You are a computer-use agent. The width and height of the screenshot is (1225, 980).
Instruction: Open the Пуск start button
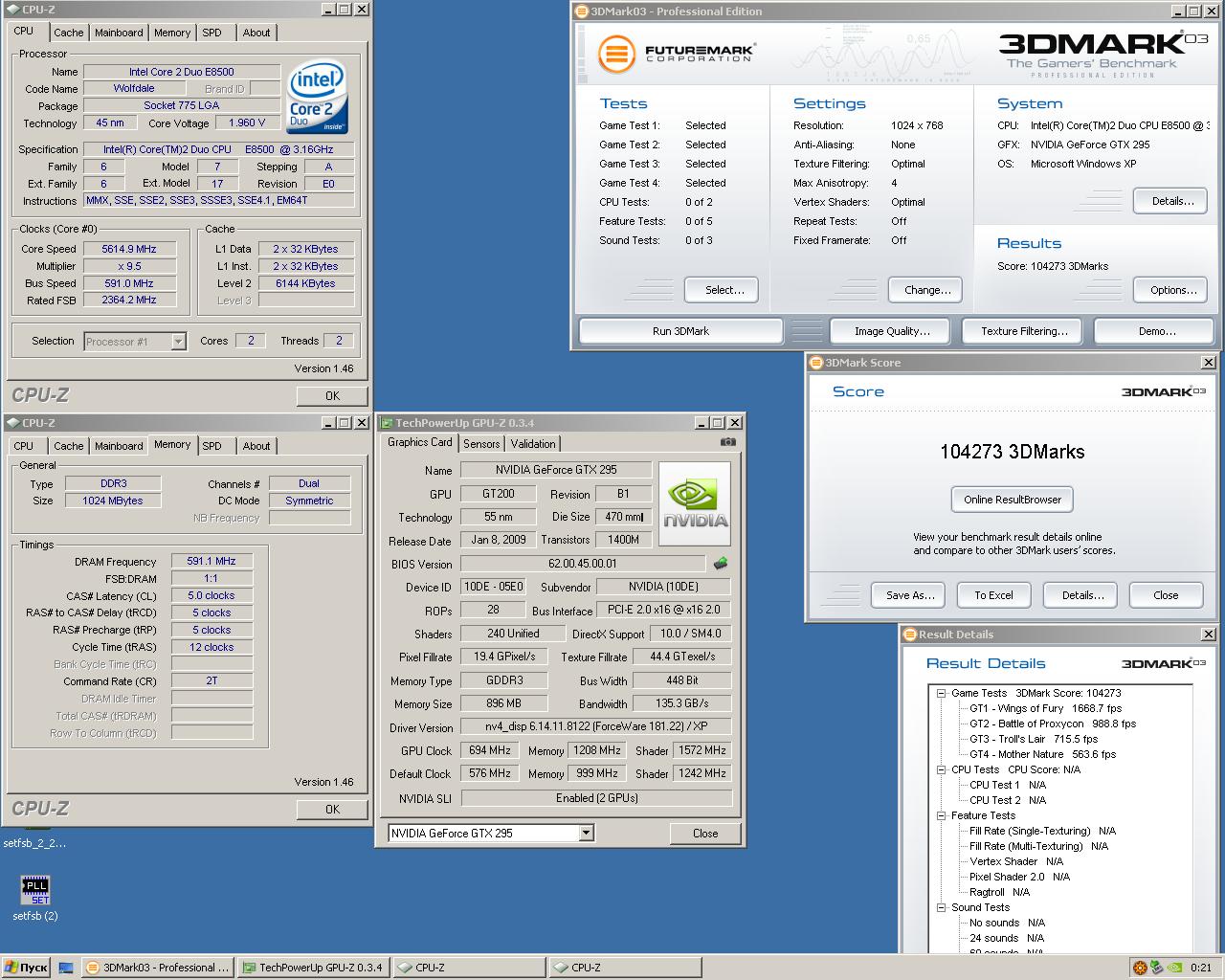(x=26, y=968)
